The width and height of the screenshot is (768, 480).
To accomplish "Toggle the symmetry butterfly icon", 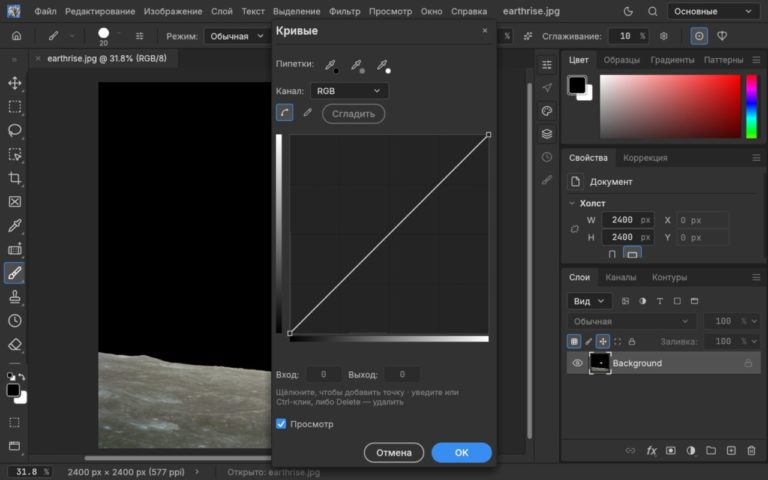I will [722, 36].
